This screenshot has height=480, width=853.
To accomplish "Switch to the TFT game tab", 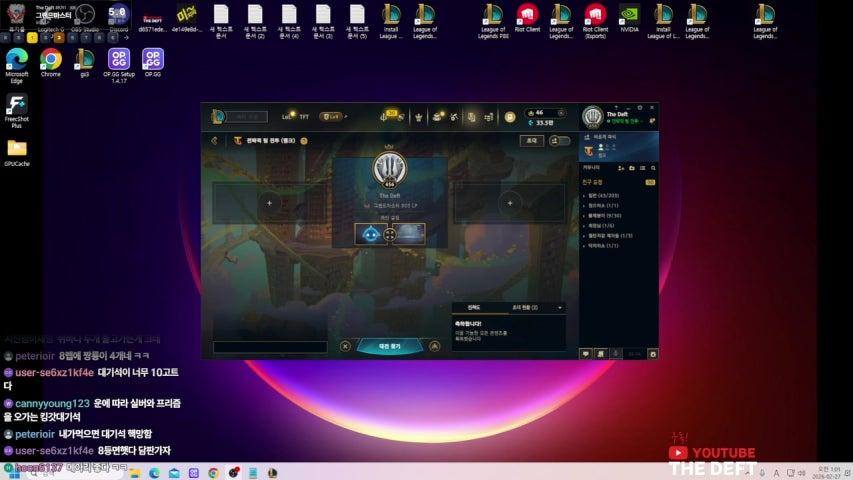I will coord(304,117).
